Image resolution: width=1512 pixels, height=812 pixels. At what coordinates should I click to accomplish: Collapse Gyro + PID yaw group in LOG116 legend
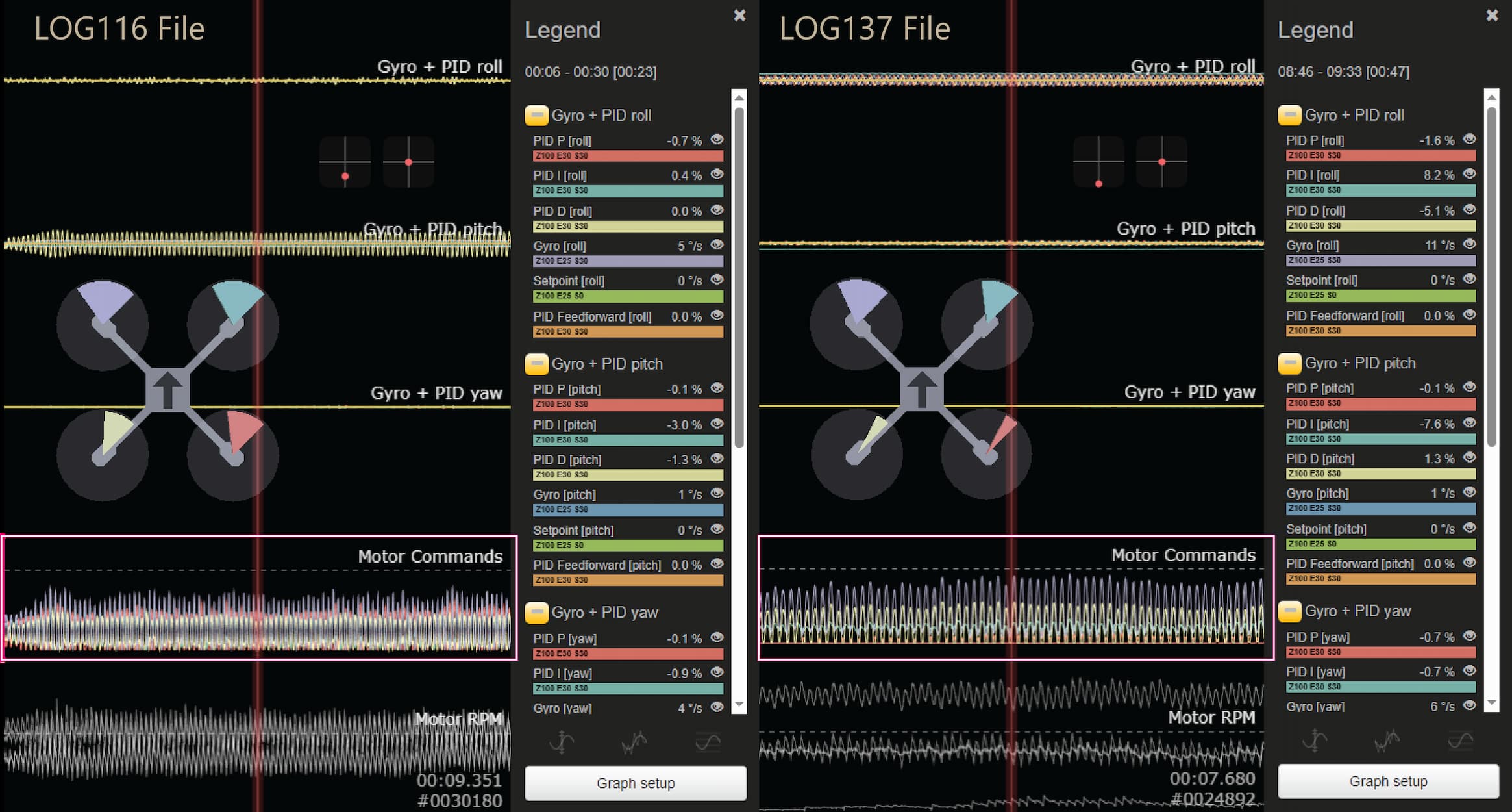(536, 613)
